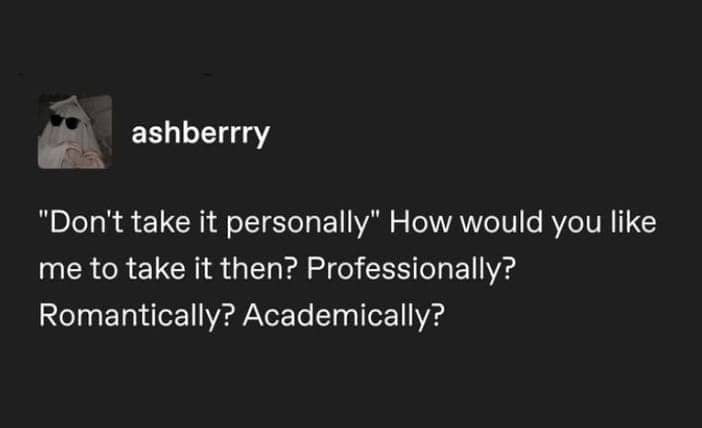Click the word "Academically?" in the post

pyautogui.click(x=343, y=316)
